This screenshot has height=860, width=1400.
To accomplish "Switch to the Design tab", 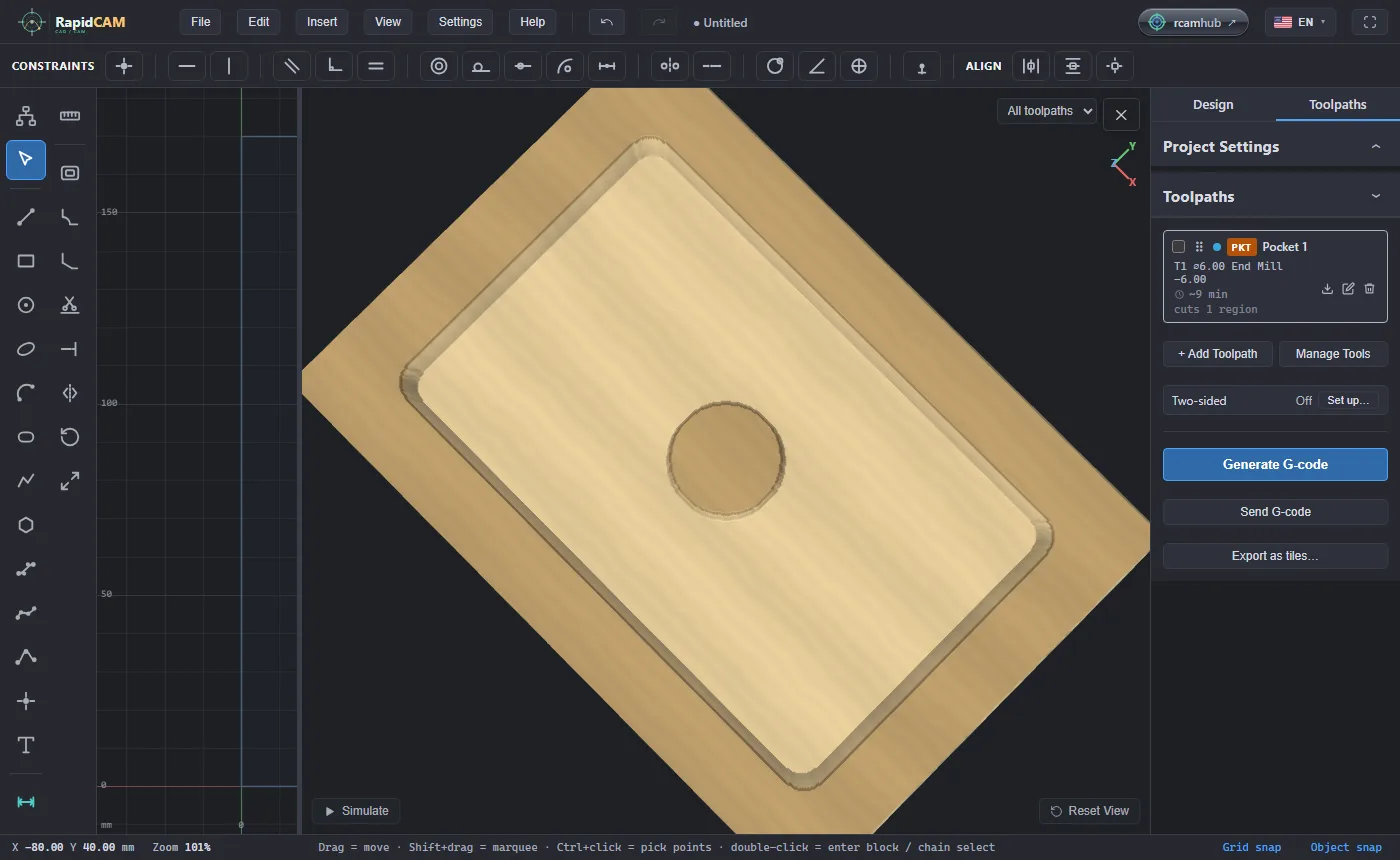I will tap(1213, 104).
